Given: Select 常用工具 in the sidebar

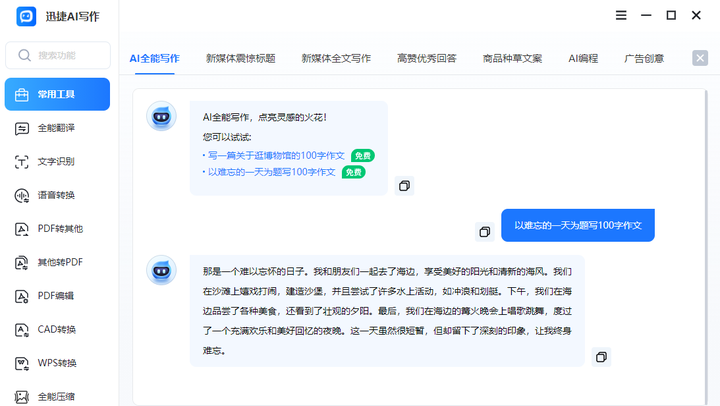Looking at the screenshot, I should (57, 94).
